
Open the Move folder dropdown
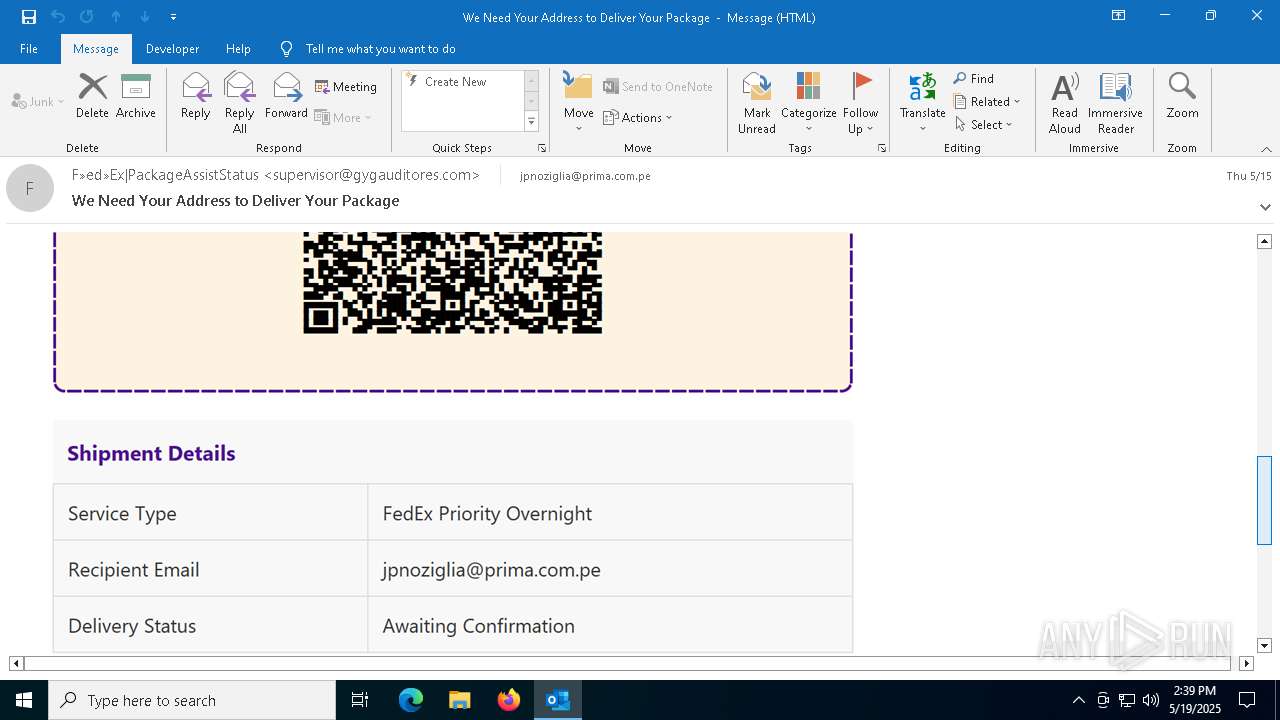point(578,102)
